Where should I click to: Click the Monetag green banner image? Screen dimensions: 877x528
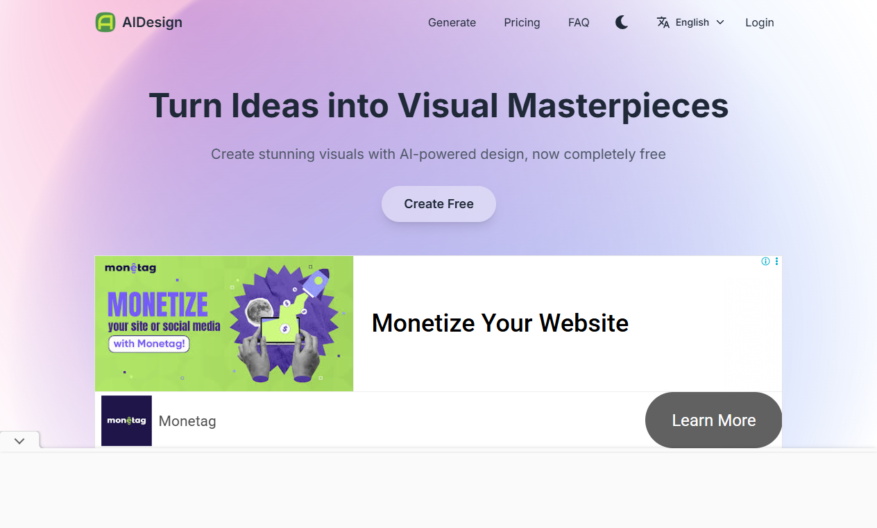point(224,323)
